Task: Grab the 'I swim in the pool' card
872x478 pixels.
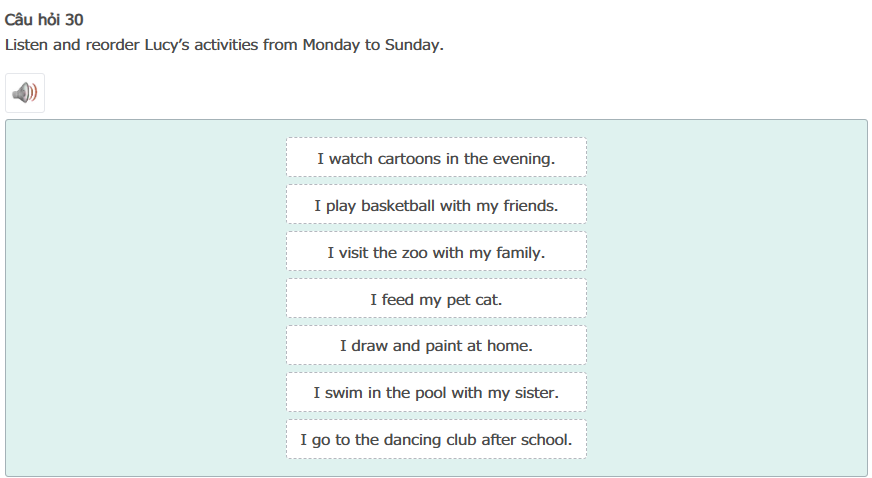Action: [x=436, y=393]
